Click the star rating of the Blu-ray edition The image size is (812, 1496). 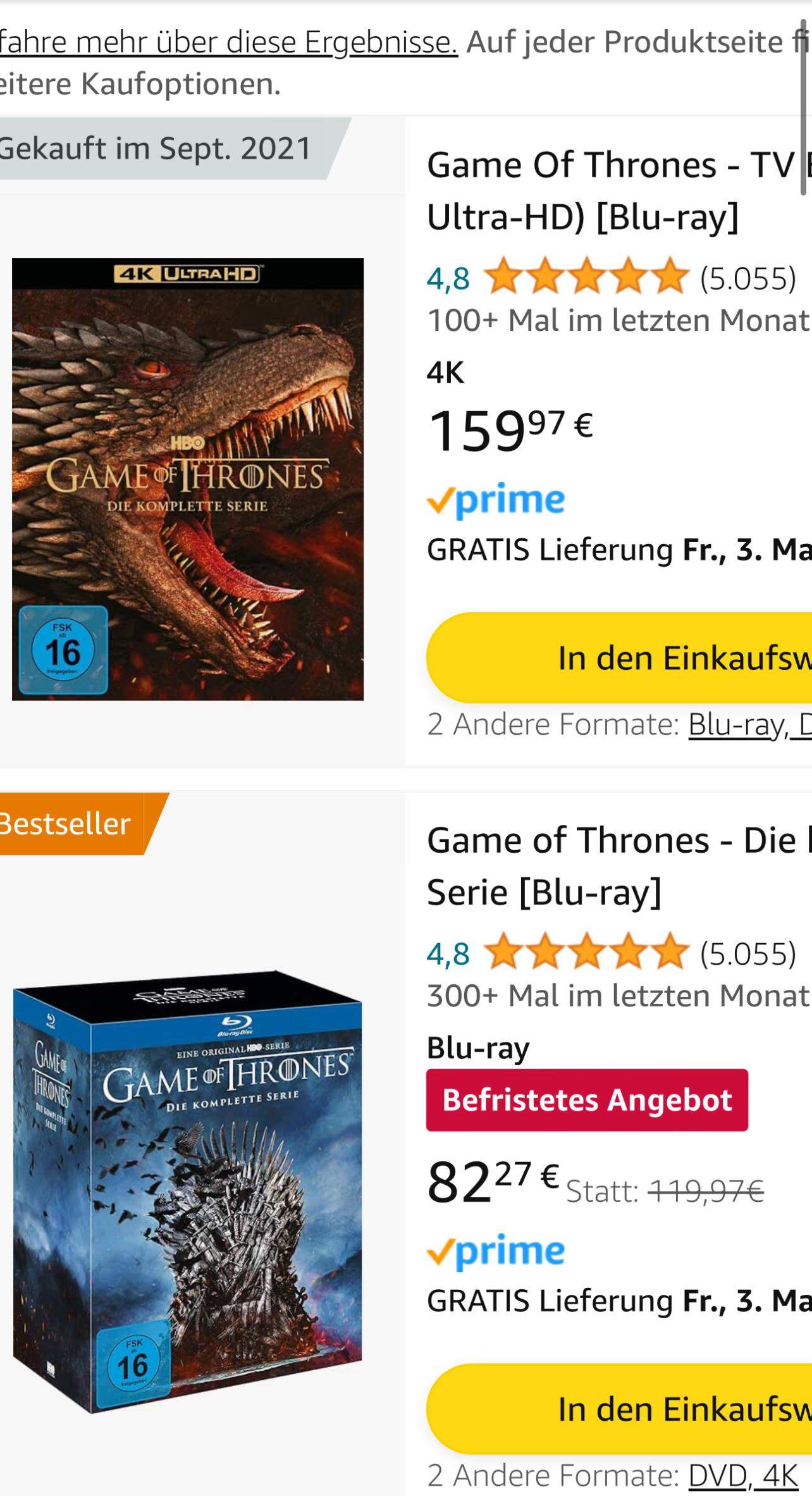(586, 953)
